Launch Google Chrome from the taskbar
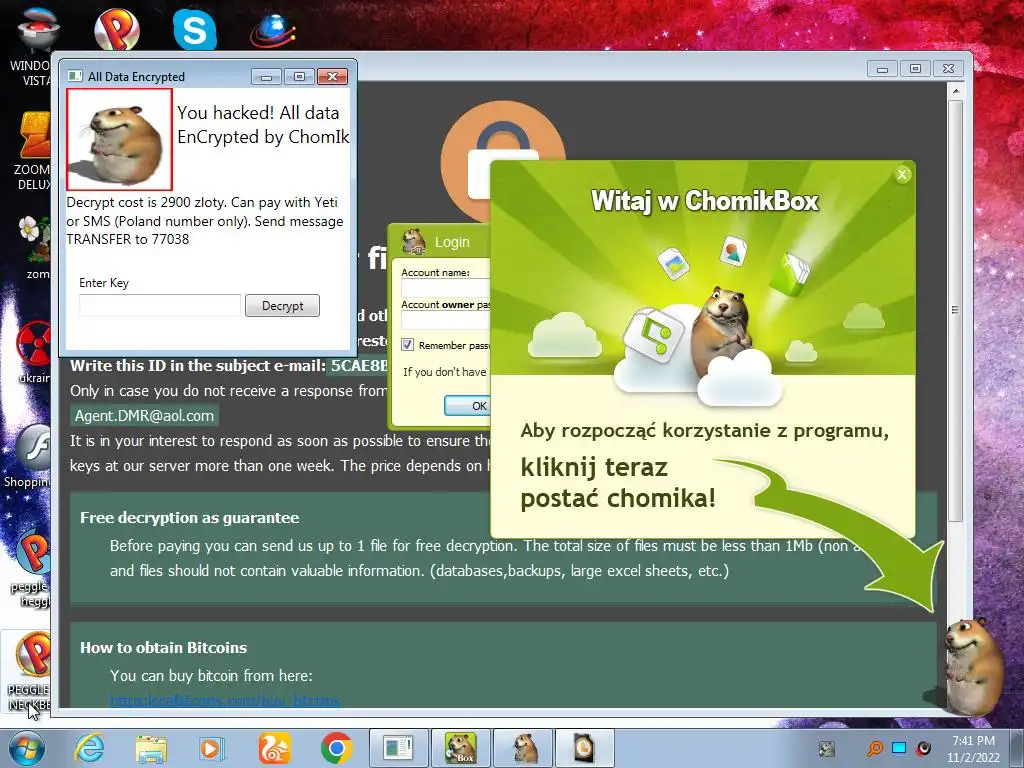Screen dimensions: 1024x768 pyautogui.click(x=336, y=748)
